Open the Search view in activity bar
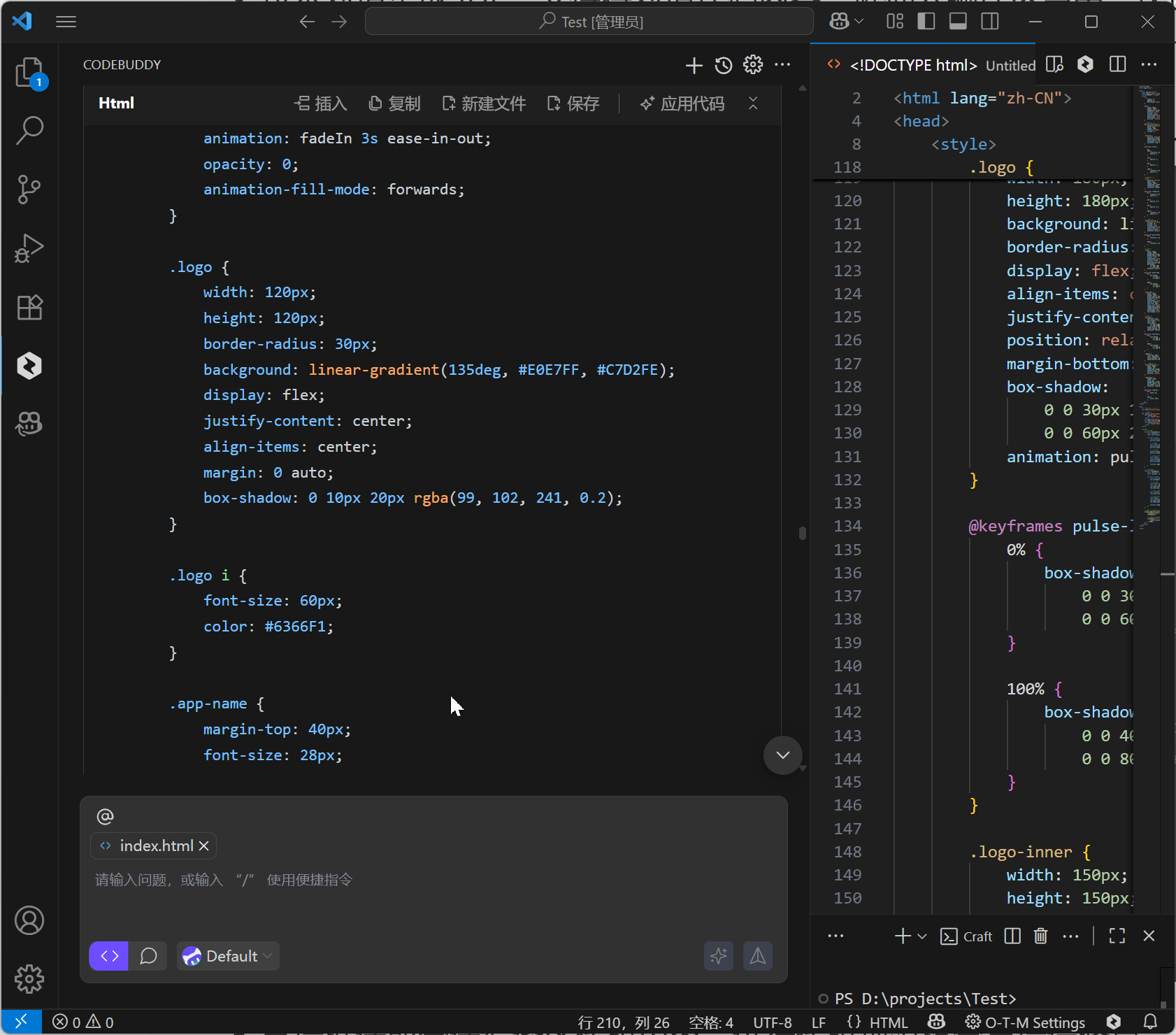 coord(29,130)
